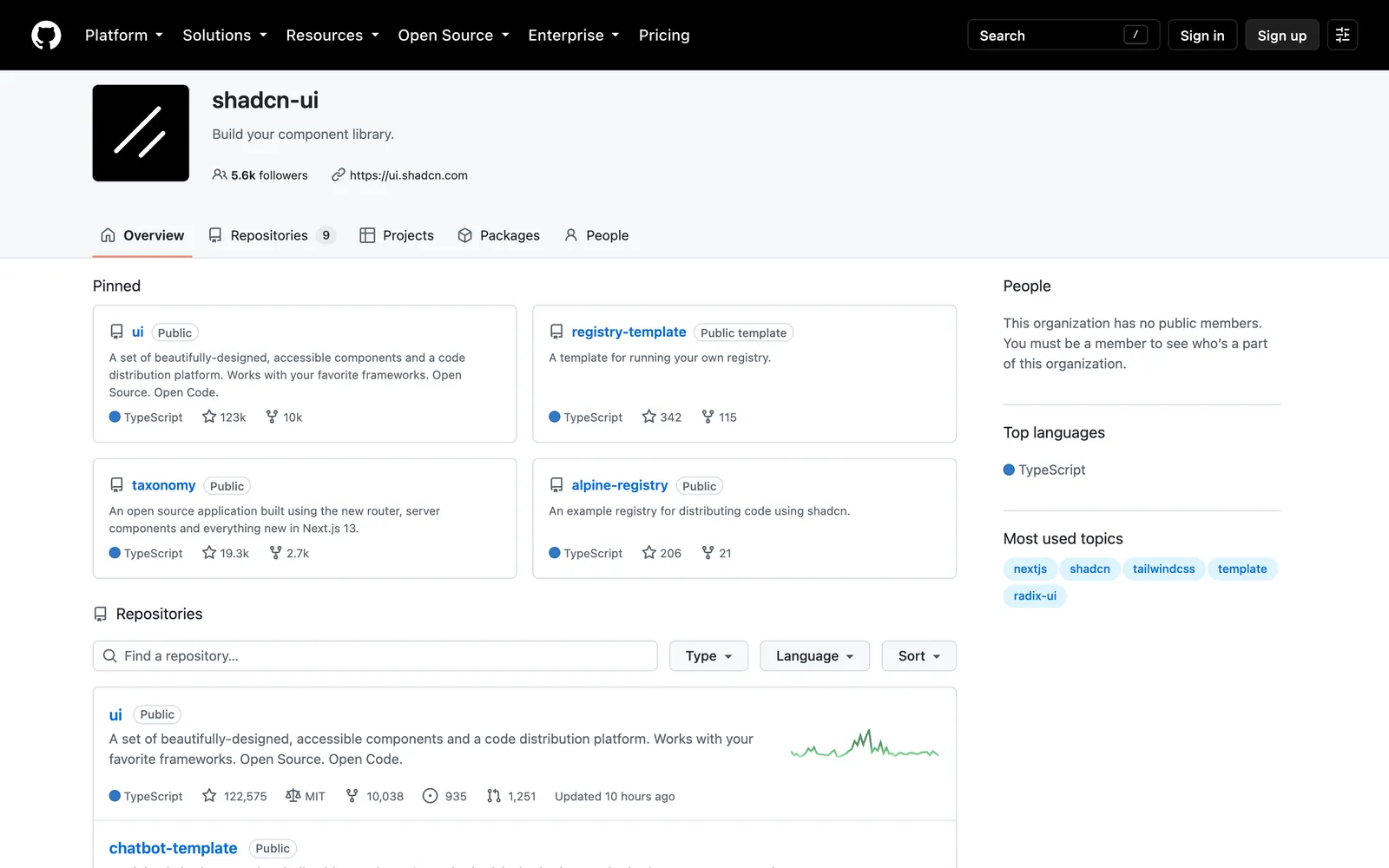The image size is (1389, 868).
Task: Click the shadcn-ui organization avatar
Action: [x=141, y=133]
